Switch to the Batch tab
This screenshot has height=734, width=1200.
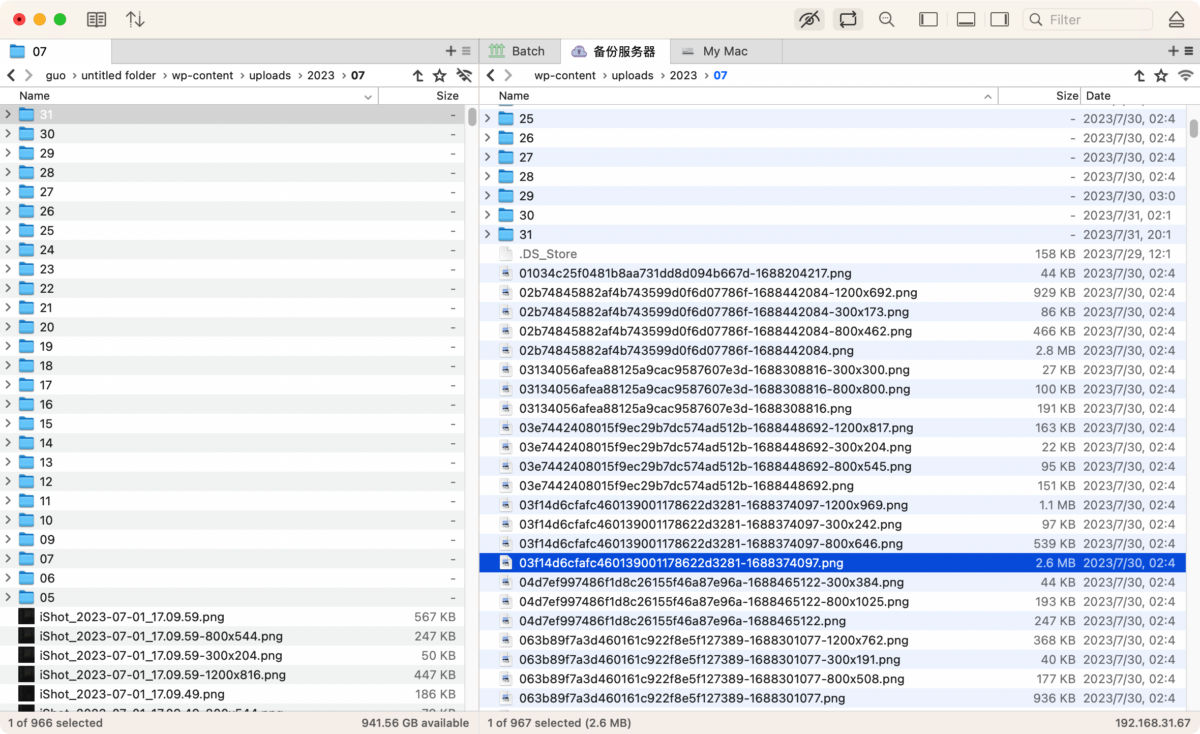pos(519,51)
